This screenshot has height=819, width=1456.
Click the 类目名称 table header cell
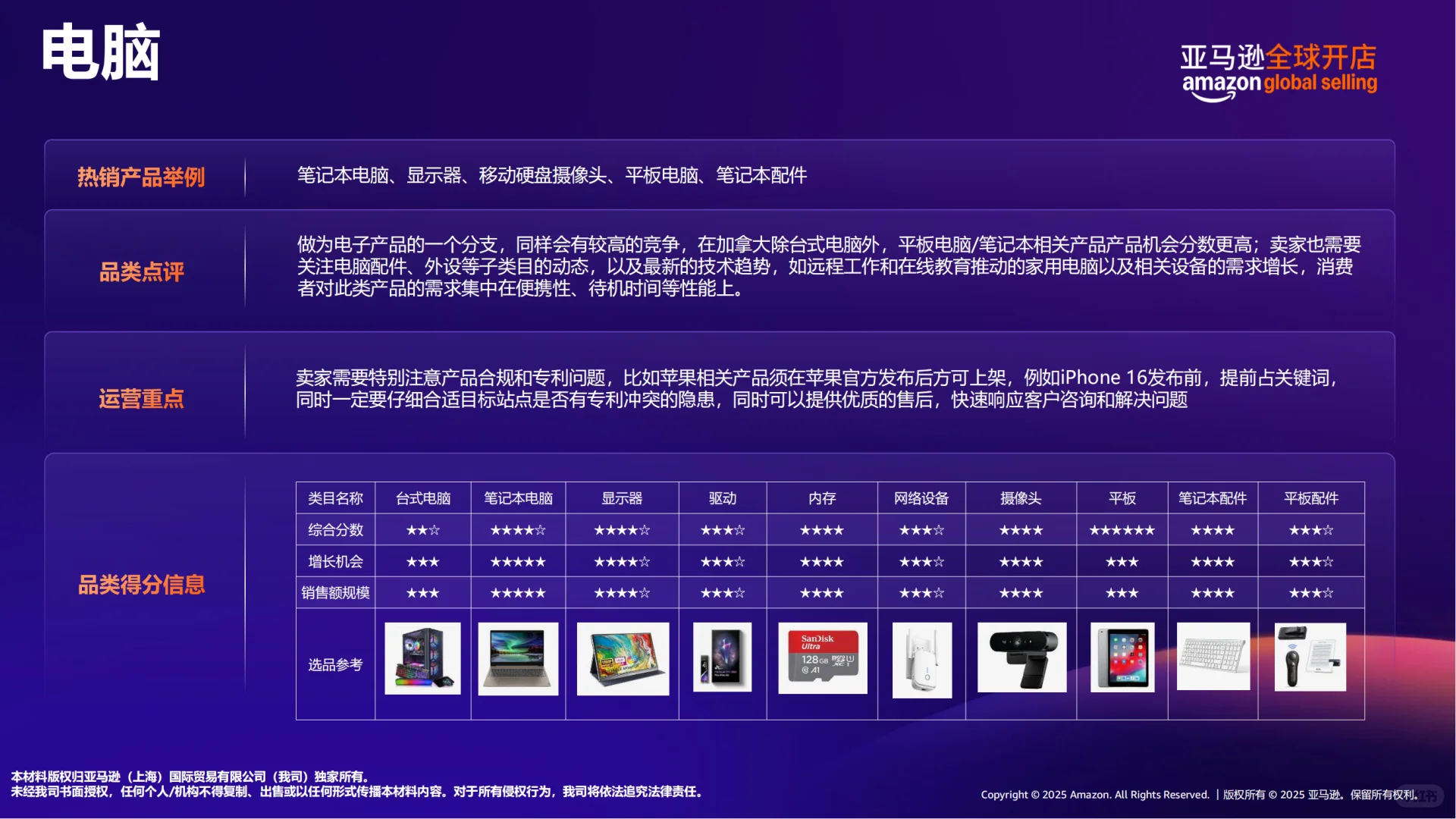click(334, 498)
